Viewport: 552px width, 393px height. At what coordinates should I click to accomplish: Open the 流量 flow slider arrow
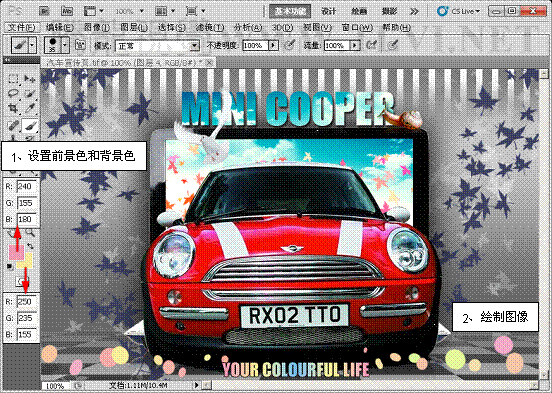[355, 45]
